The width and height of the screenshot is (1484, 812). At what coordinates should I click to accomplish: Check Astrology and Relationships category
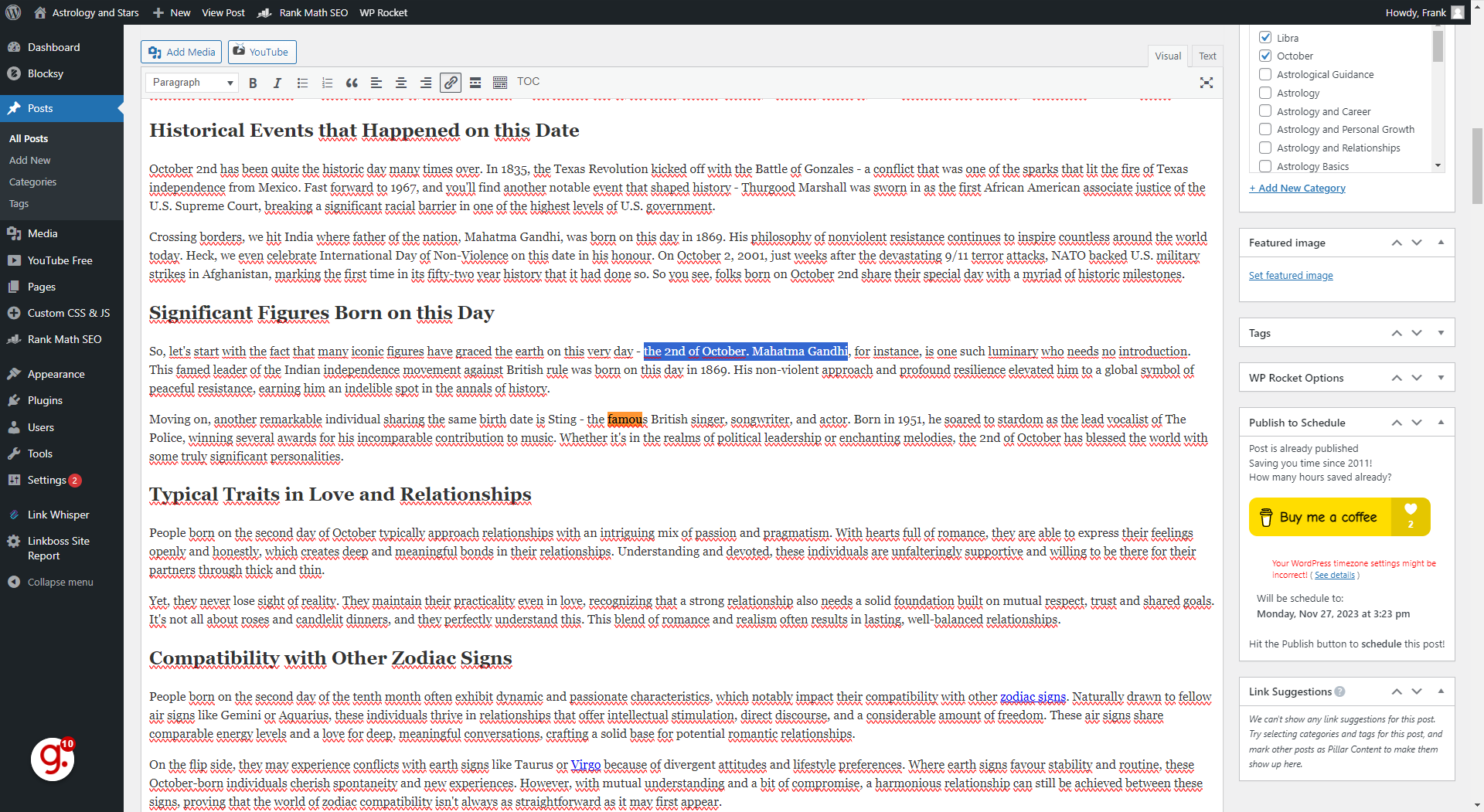1265,148
